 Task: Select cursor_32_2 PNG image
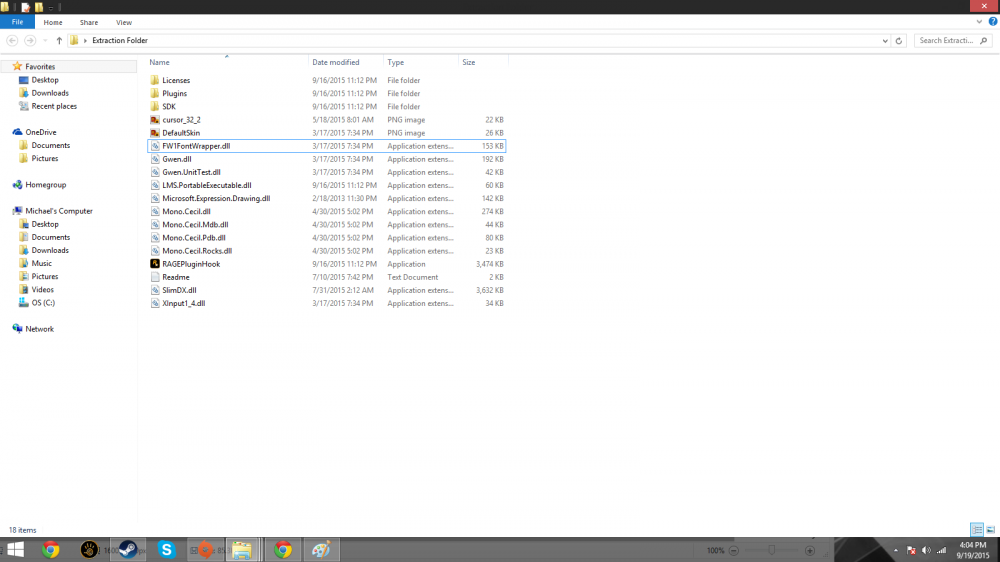(x=181, y=120)
